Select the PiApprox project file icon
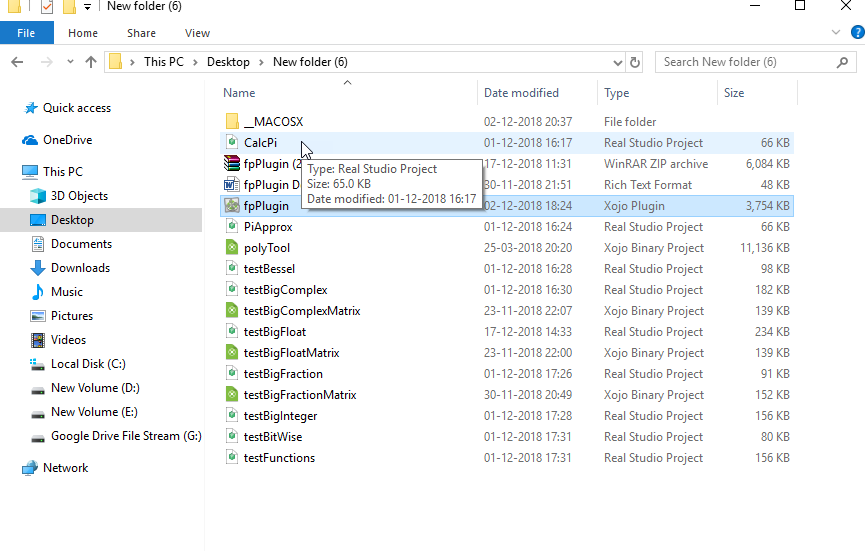The height and width of the screenshot is (551, 865). coord(232,227)
